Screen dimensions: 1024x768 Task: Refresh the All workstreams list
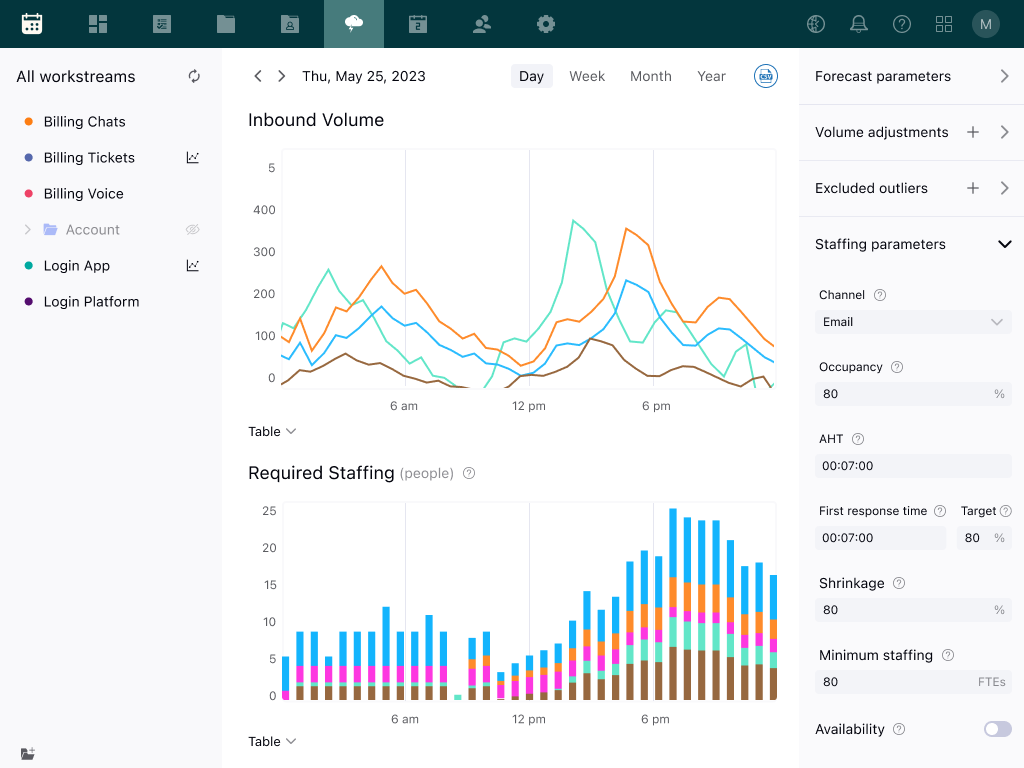click(194, 76)
